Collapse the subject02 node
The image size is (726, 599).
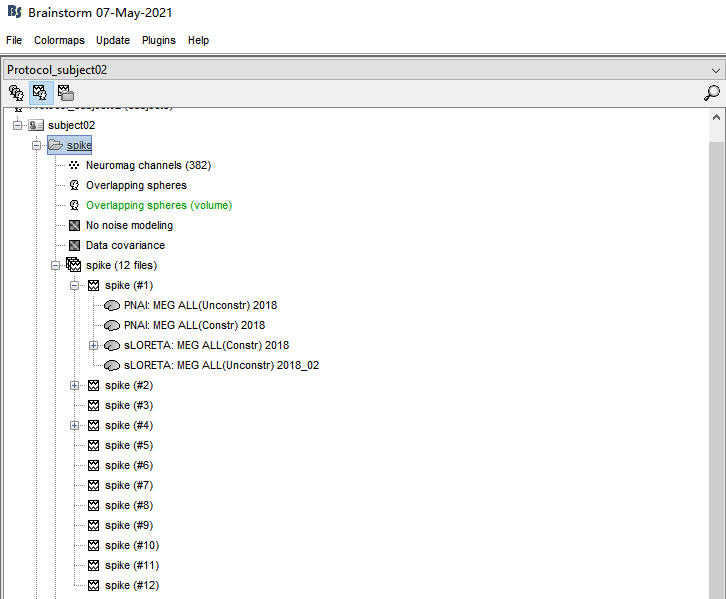tap(18, 125)
